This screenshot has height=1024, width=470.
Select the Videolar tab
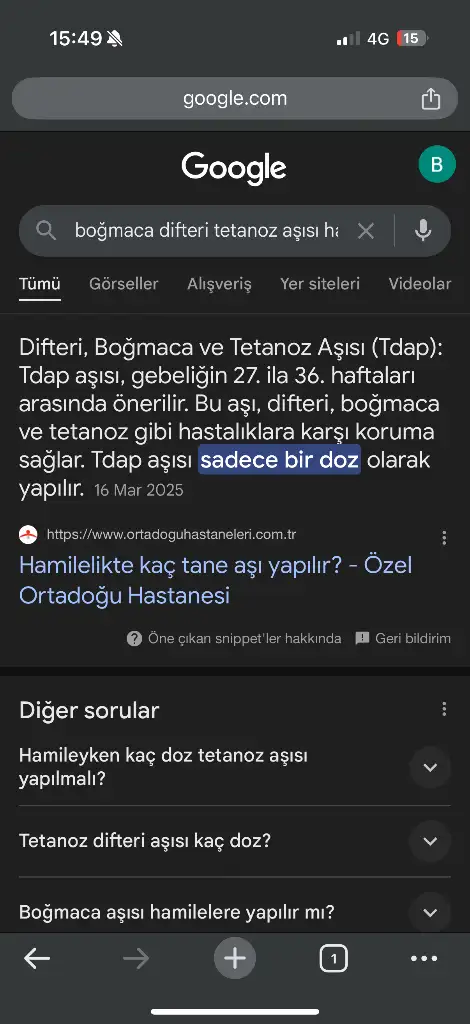[420, 284]
